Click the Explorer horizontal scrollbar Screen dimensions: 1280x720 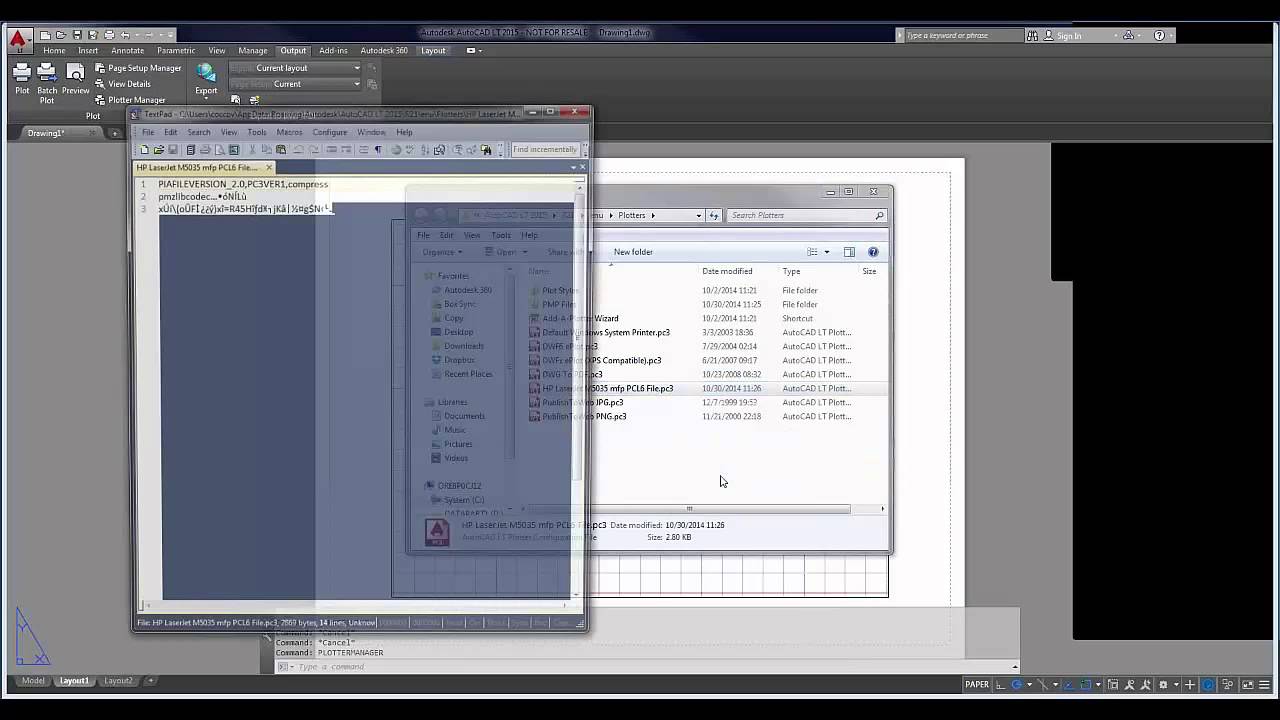pos(688,509)
